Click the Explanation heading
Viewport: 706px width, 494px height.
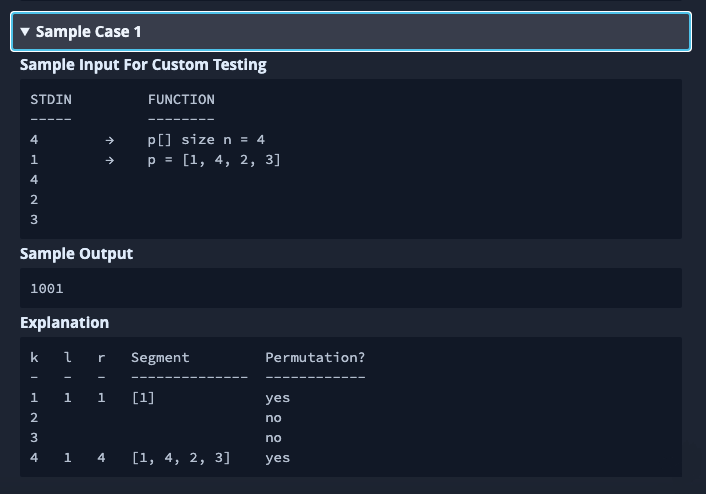tap(64, 323)
